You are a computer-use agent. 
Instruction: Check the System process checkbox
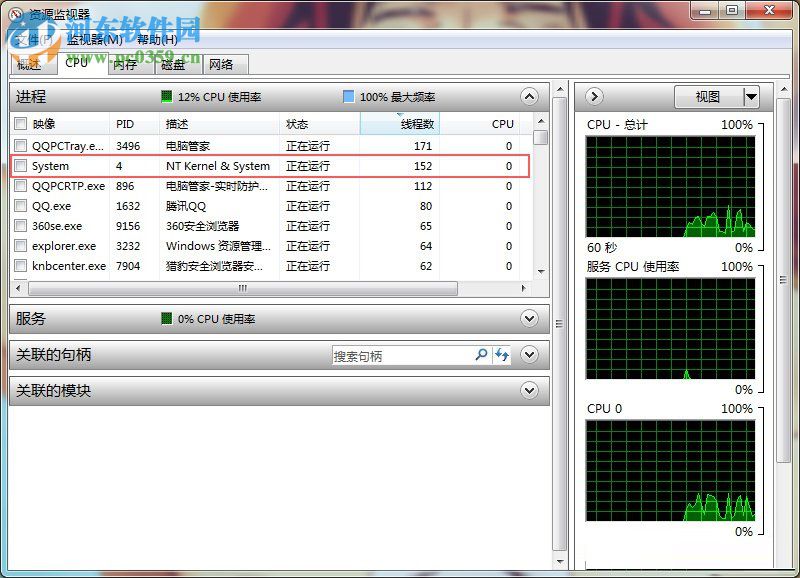pyautogui.click(x=20, y=166)
